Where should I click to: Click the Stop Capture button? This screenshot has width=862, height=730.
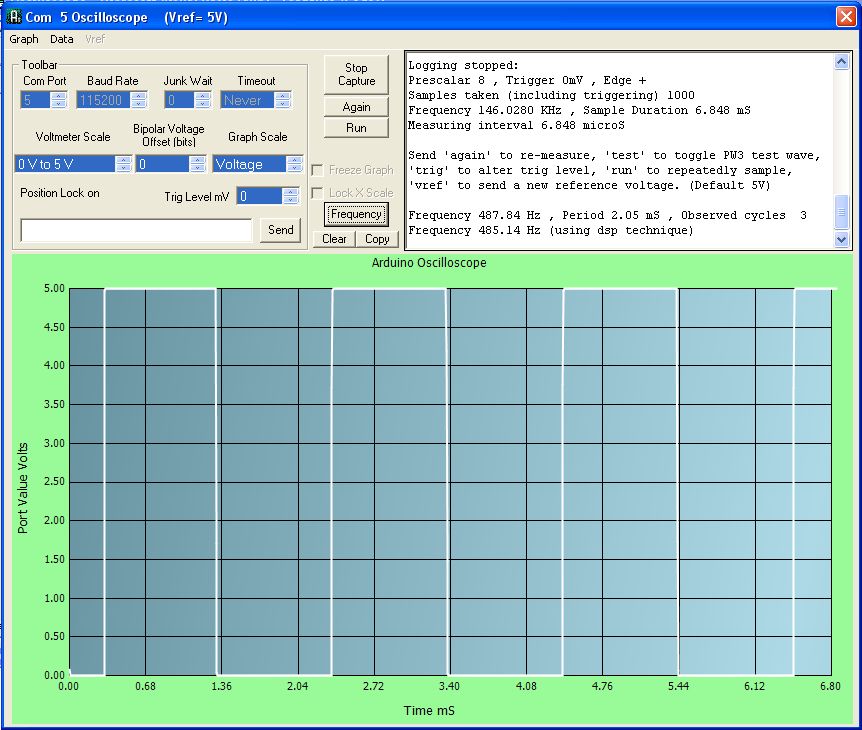coord(356,74)
